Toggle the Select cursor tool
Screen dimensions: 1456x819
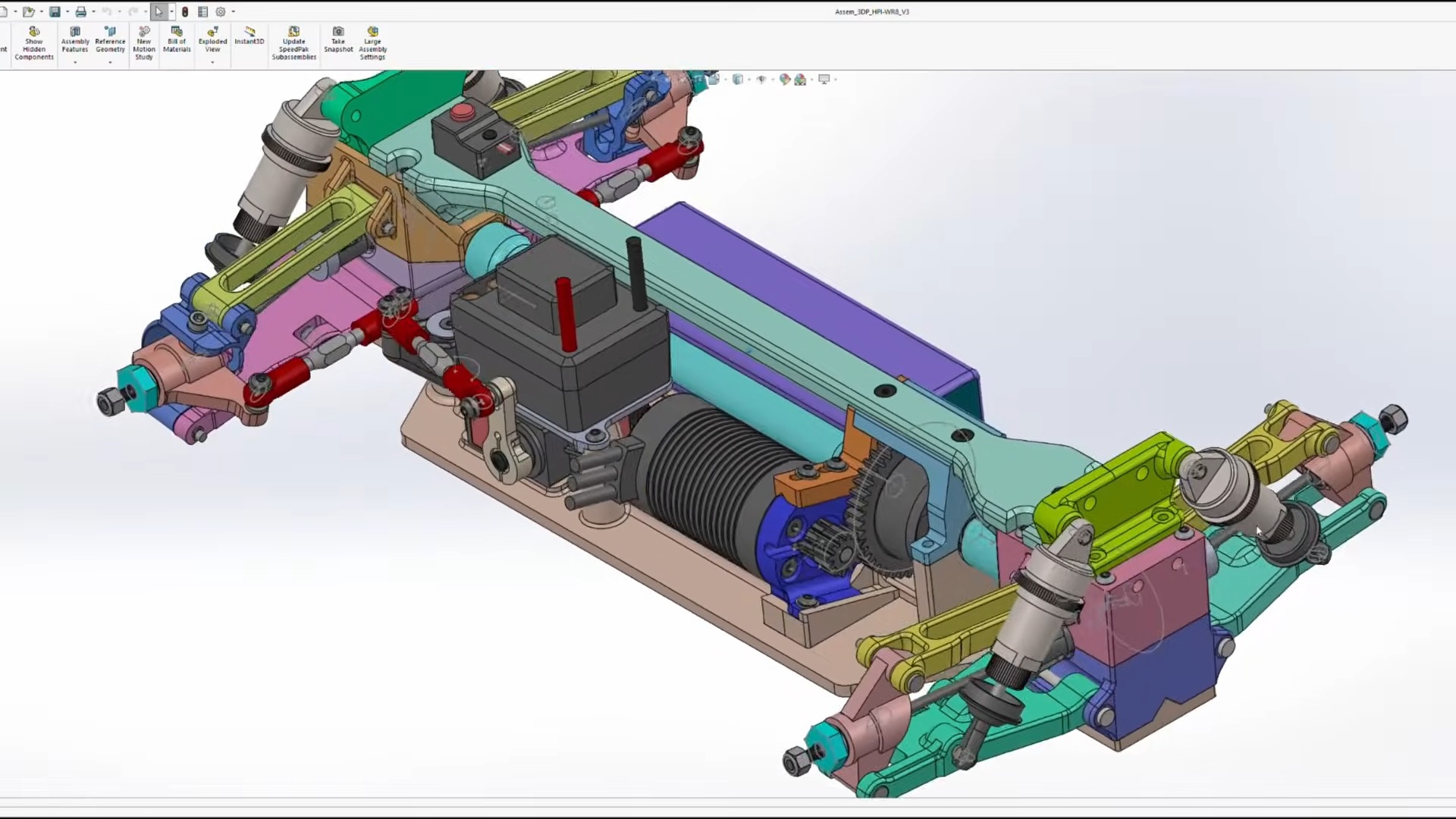[158, 11]
